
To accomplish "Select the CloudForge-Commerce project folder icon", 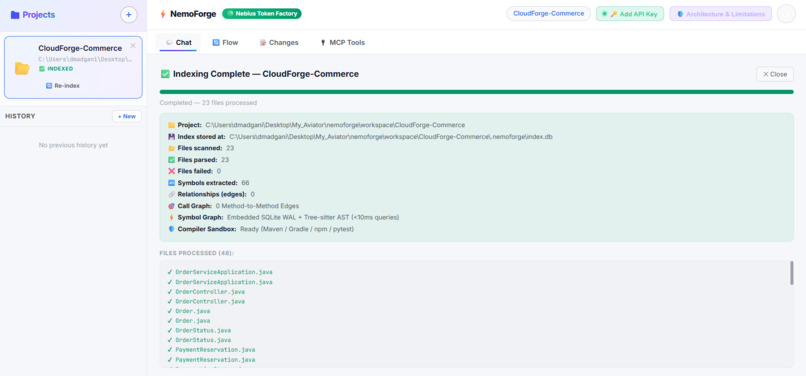I will [22, 68].
